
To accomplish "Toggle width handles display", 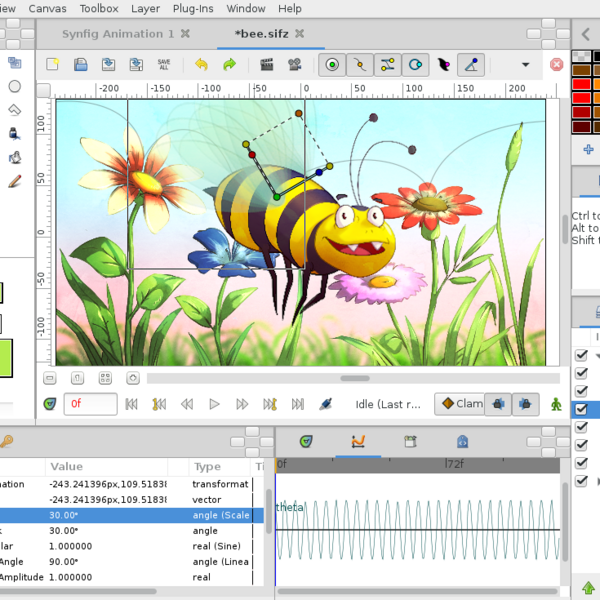I will click(443, 65).
